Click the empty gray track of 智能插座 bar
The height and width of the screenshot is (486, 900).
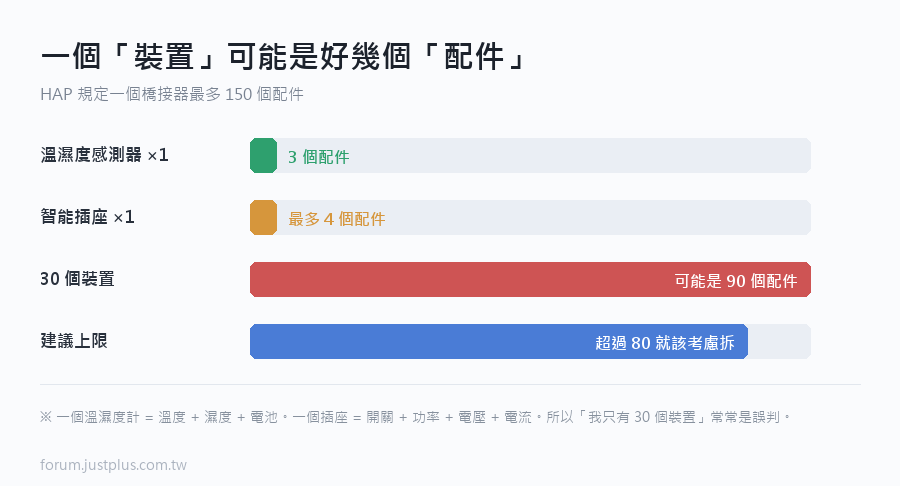(x=544, y=217)
